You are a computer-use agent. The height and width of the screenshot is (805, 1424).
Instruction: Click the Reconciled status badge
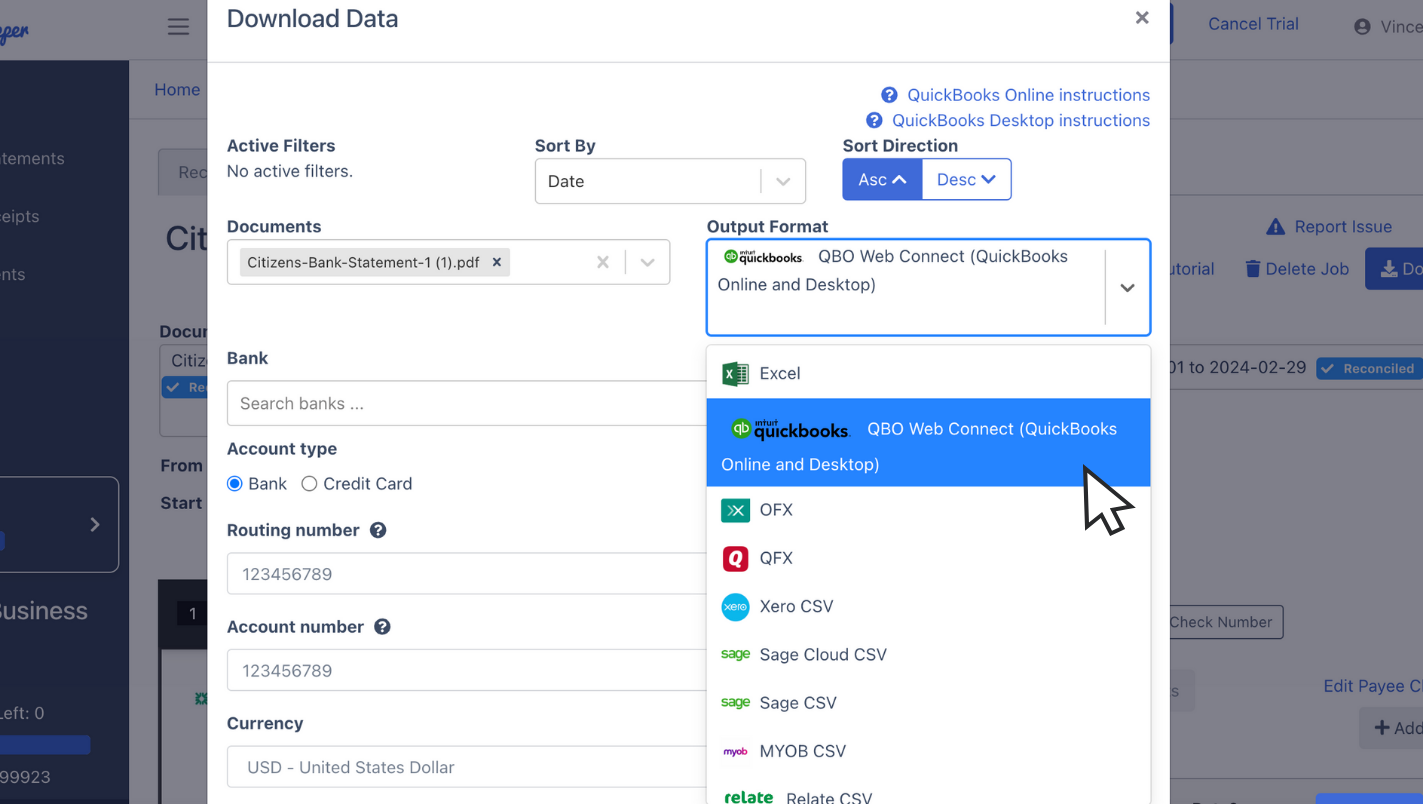click(x=1369, y=368)
